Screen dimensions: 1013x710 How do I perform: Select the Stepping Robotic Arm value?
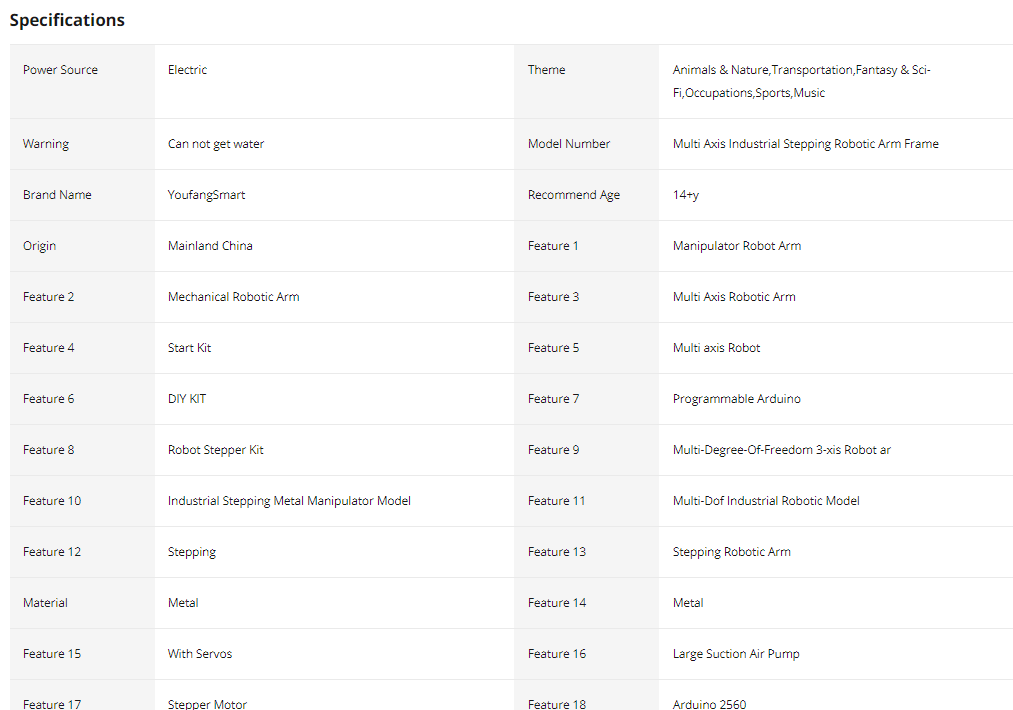[x=731, y=552]
